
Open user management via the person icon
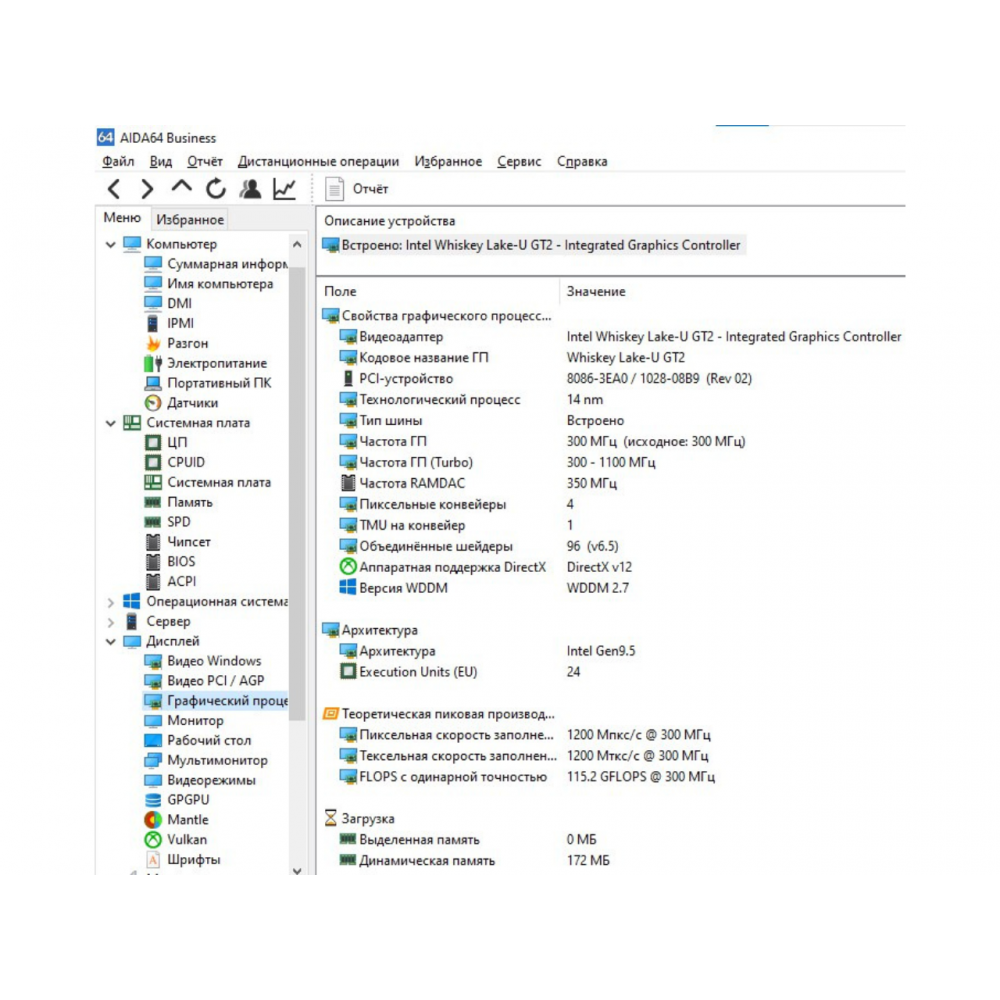point(250,189)
